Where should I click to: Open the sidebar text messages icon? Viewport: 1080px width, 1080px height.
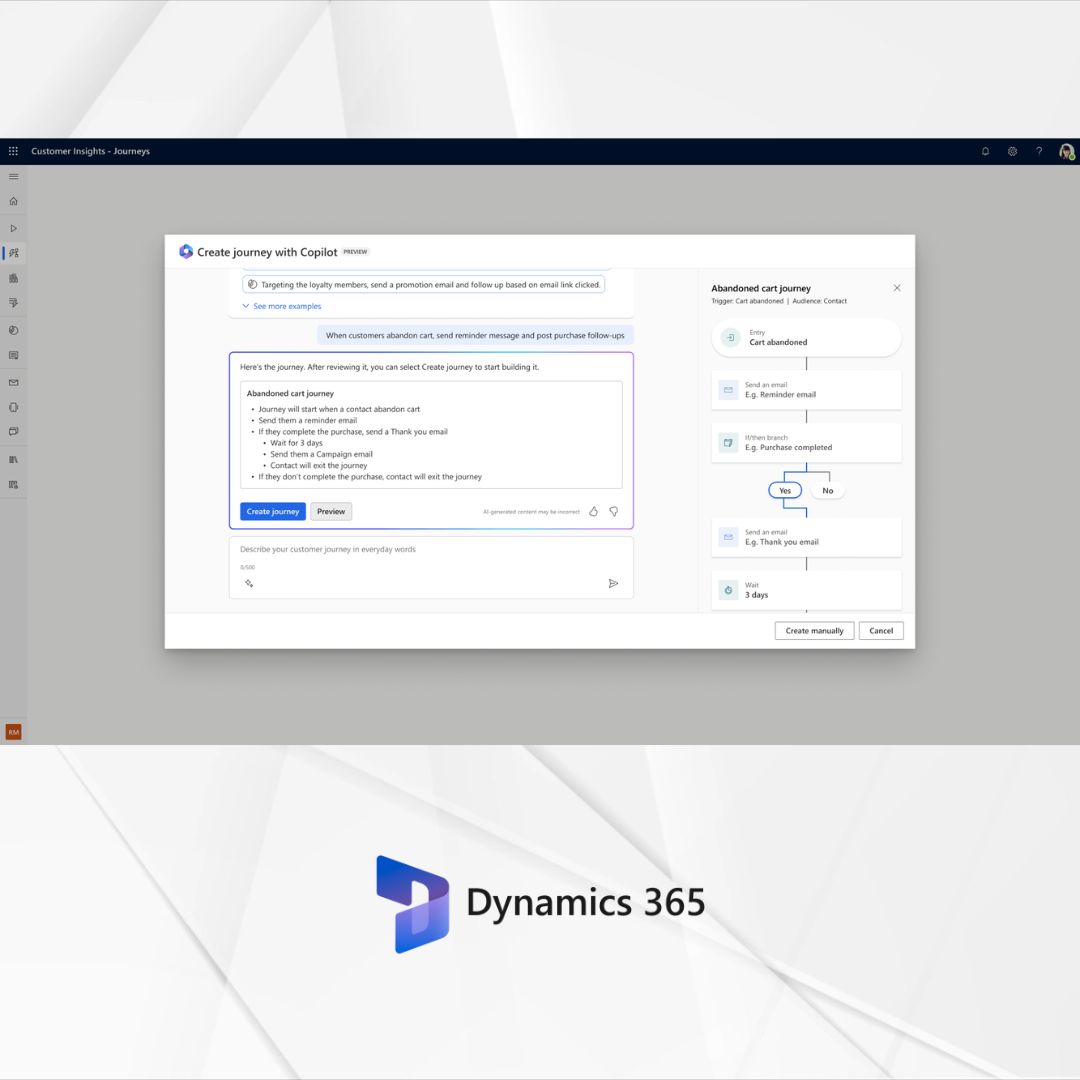coord(13,431)
